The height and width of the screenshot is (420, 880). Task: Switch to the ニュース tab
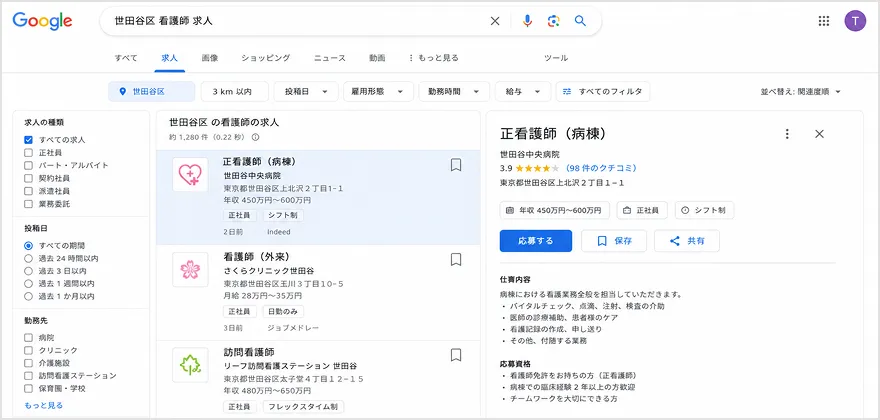point(330,58)
